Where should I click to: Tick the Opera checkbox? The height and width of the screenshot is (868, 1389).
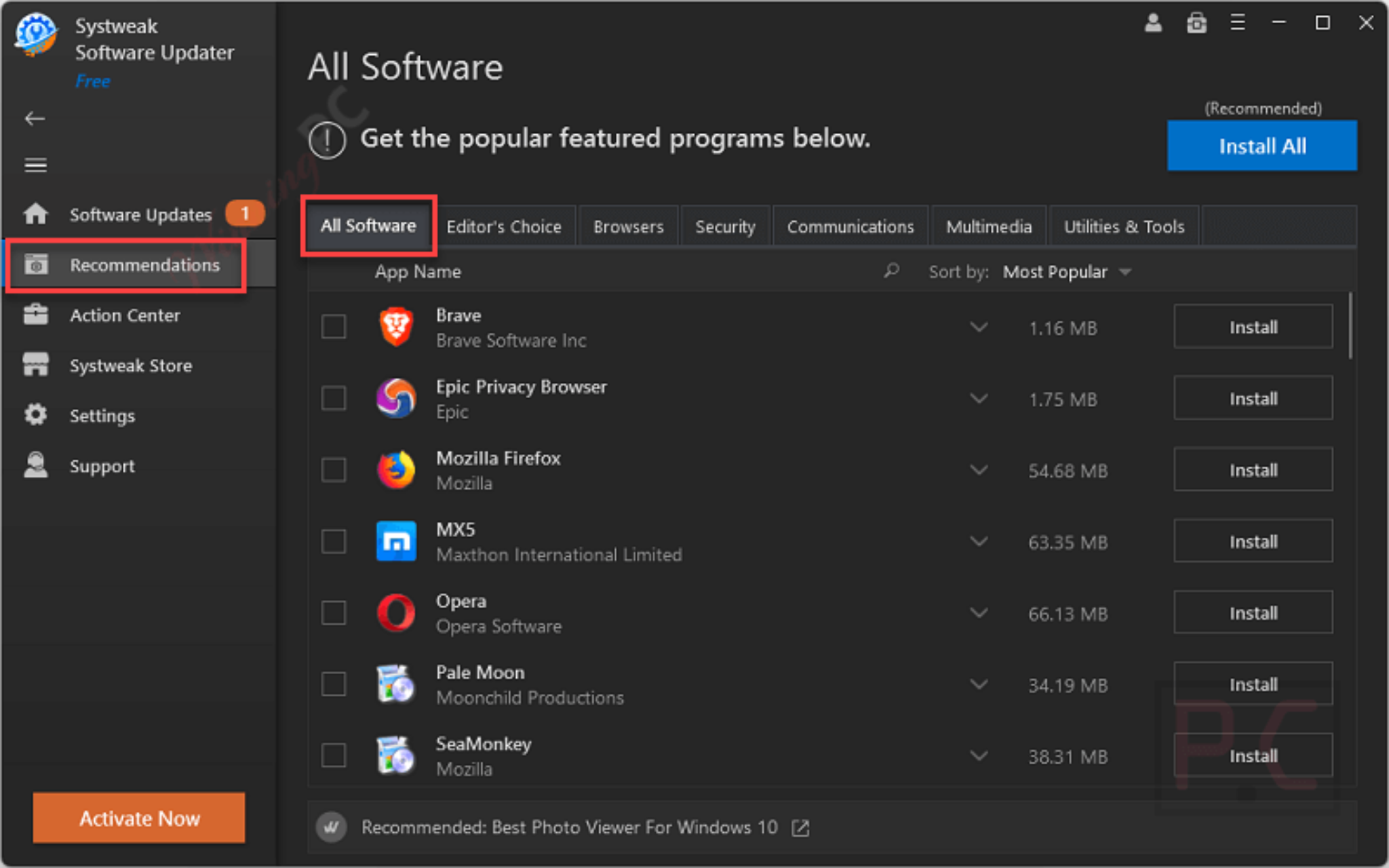[334, 612]
